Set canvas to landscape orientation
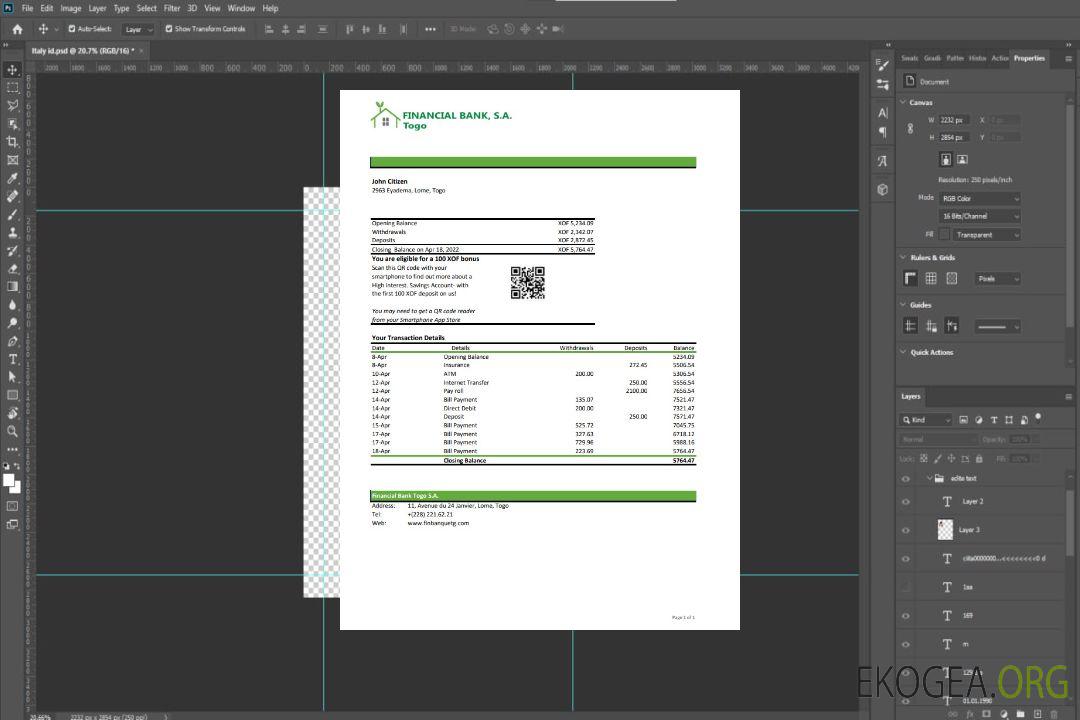 [x=962, y=159]
